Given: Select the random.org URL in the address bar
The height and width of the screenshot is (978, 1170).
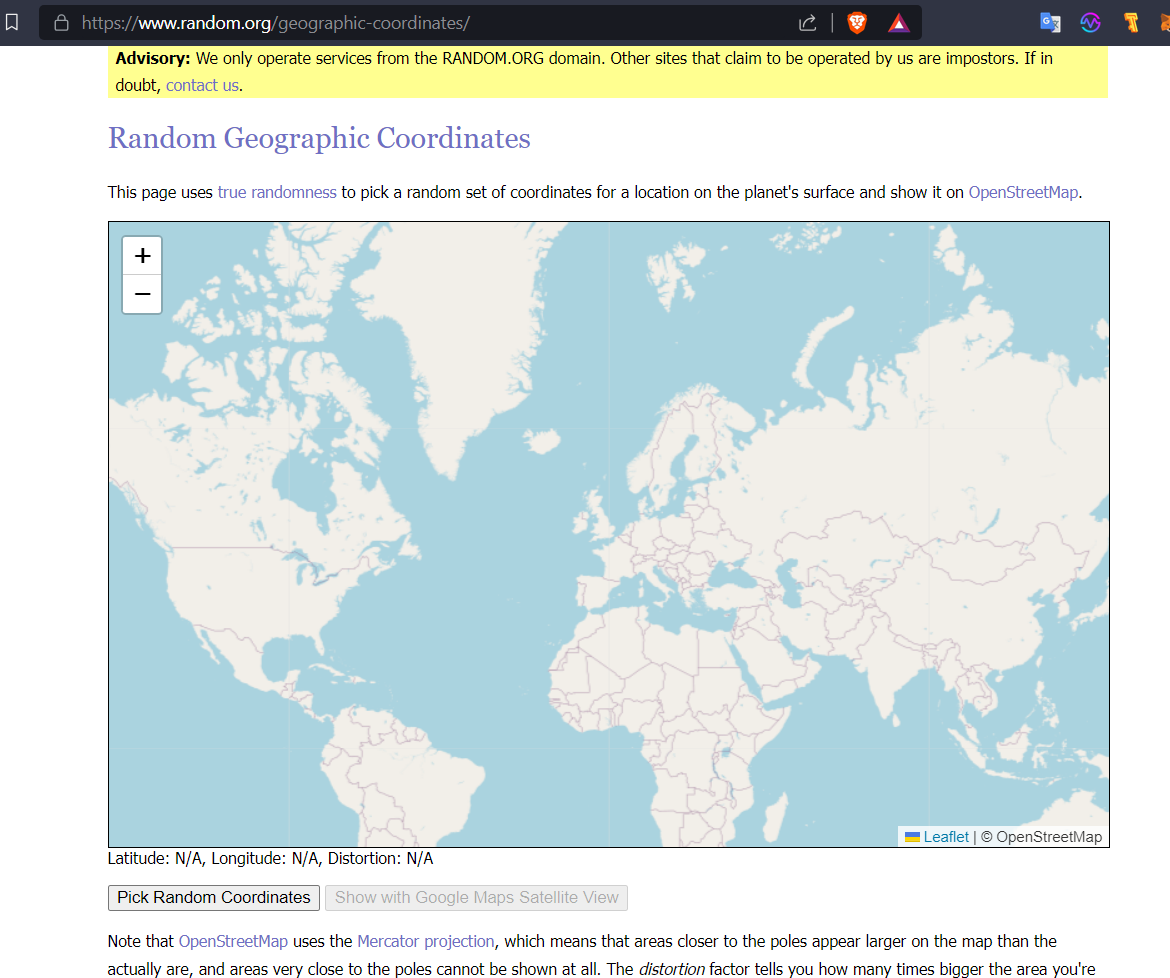Looking at the screenshot, I should tap(275, 22).
